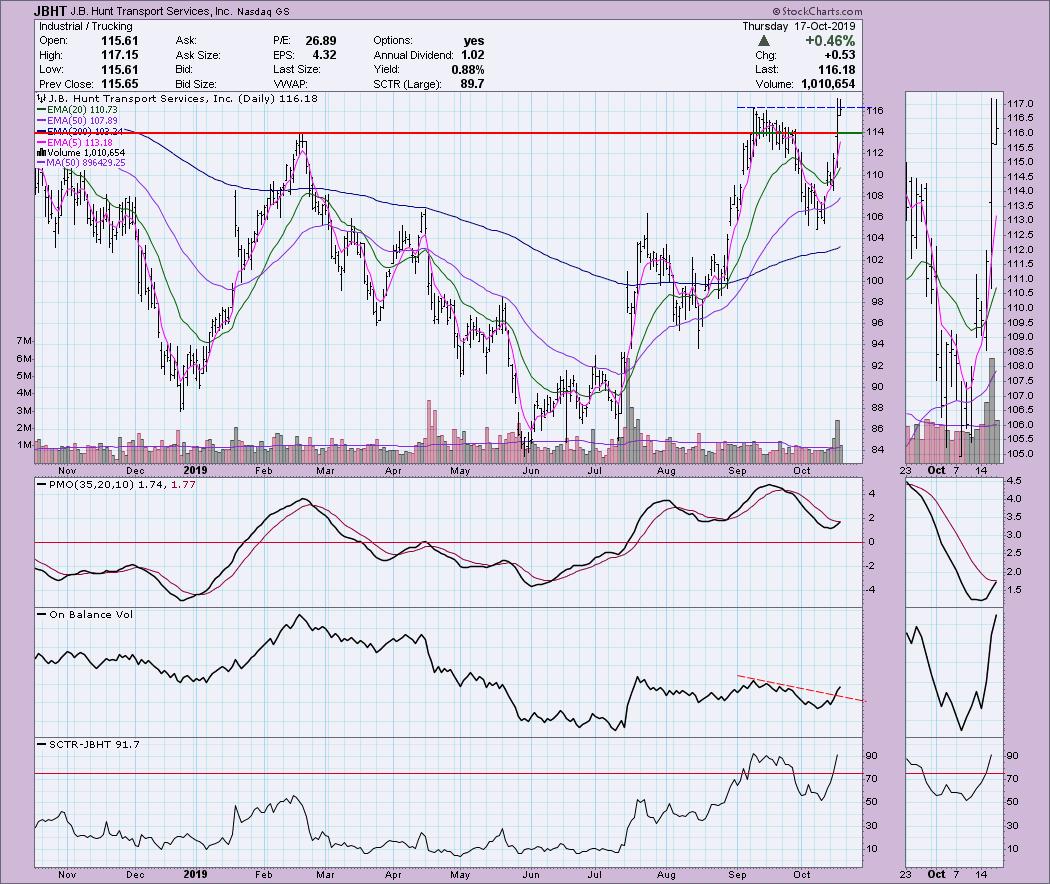
Task: Select the Open value 115.61
Action: click(119, 41)
